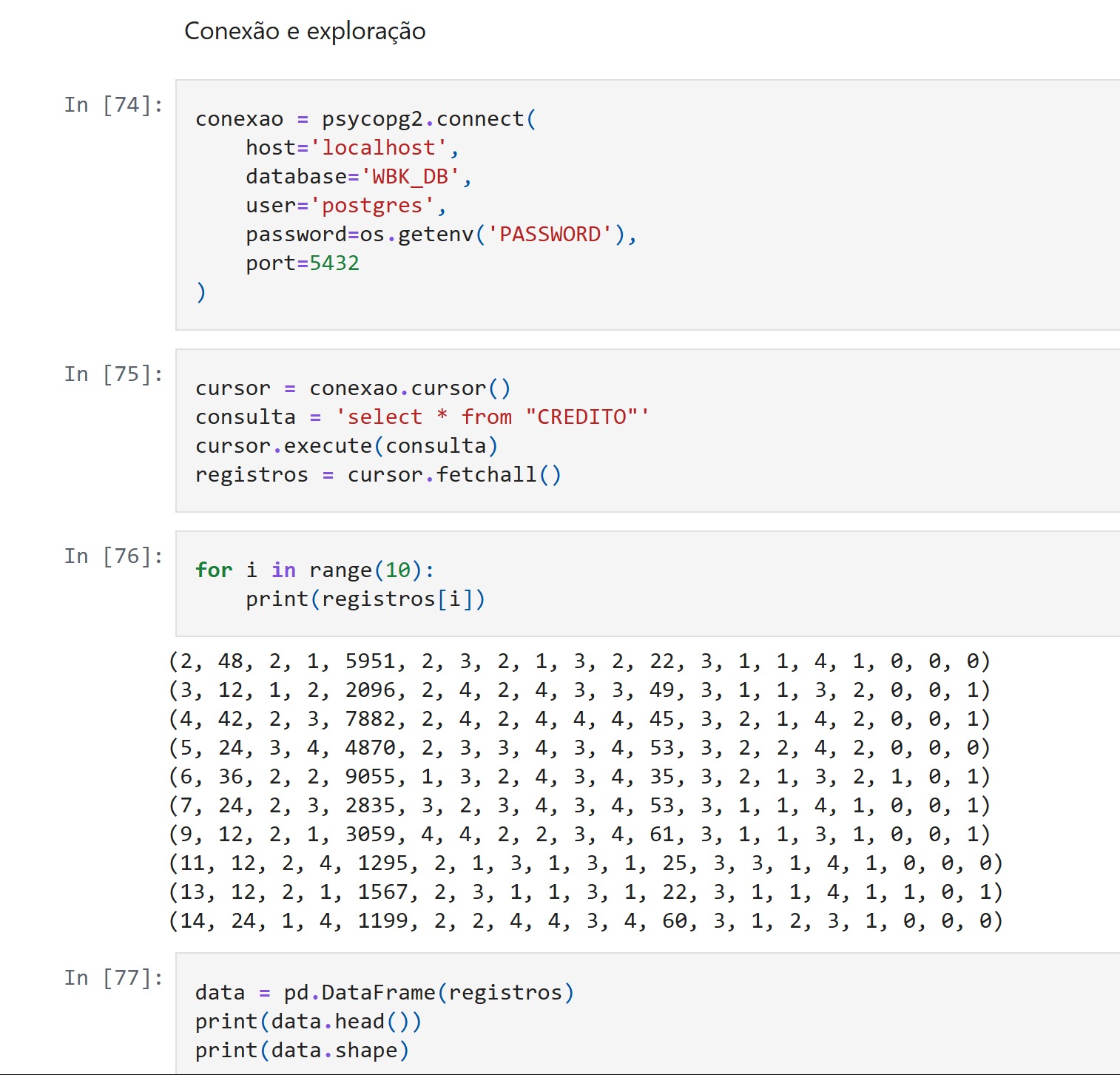Click the conexao.cursor() line in cell 75

[x=353, y=388]
